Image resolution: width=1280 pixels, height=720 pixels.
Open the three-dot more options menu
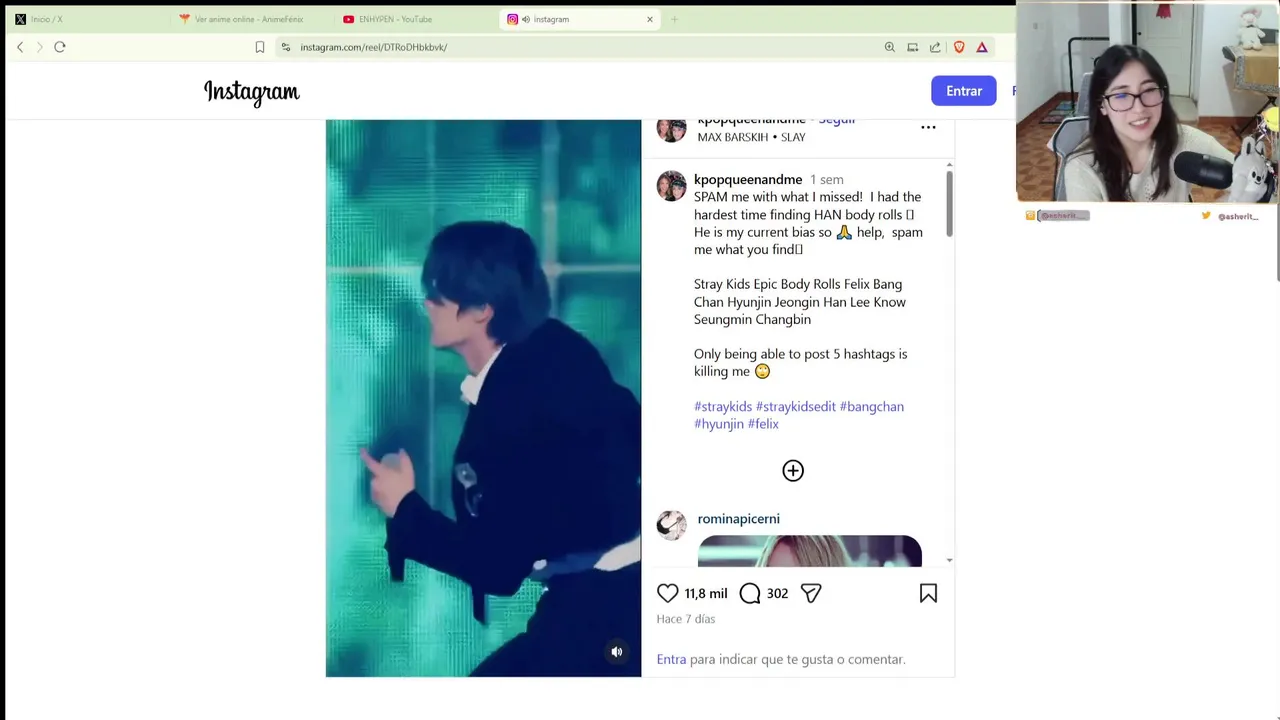pos(928,127)
